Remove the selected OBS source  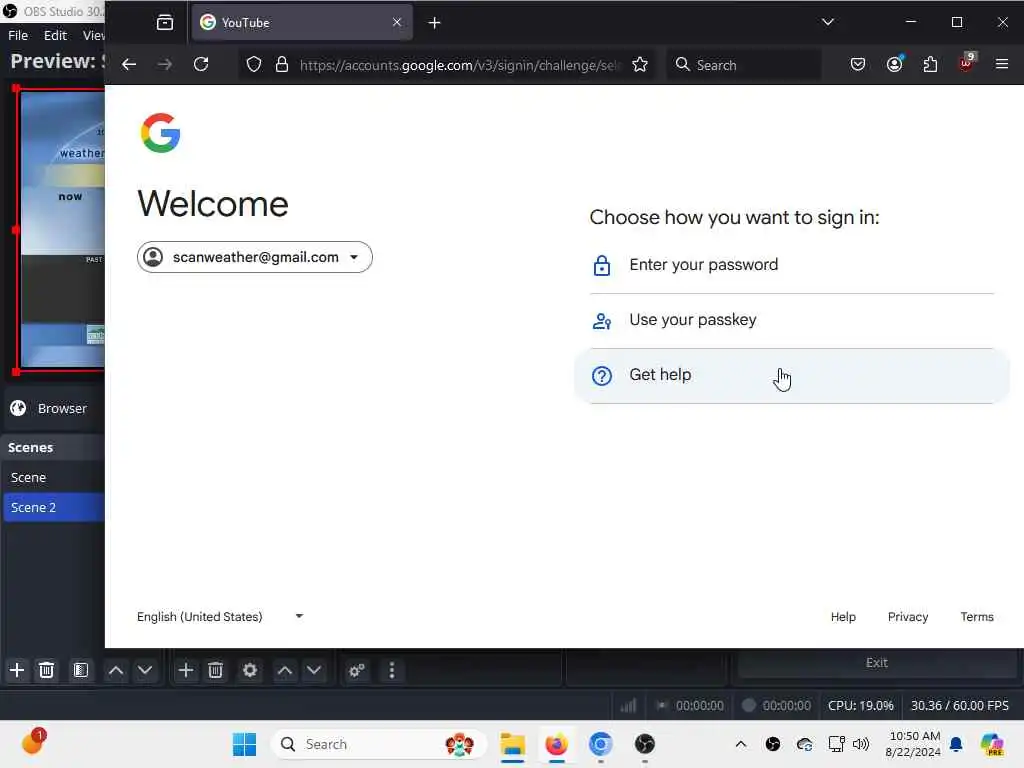point(216,670)
